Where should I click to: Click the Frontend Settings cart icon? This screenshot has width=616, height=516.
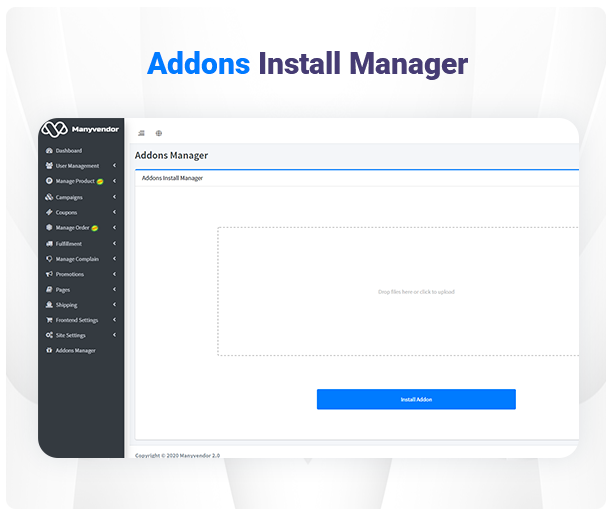(49, 320)
